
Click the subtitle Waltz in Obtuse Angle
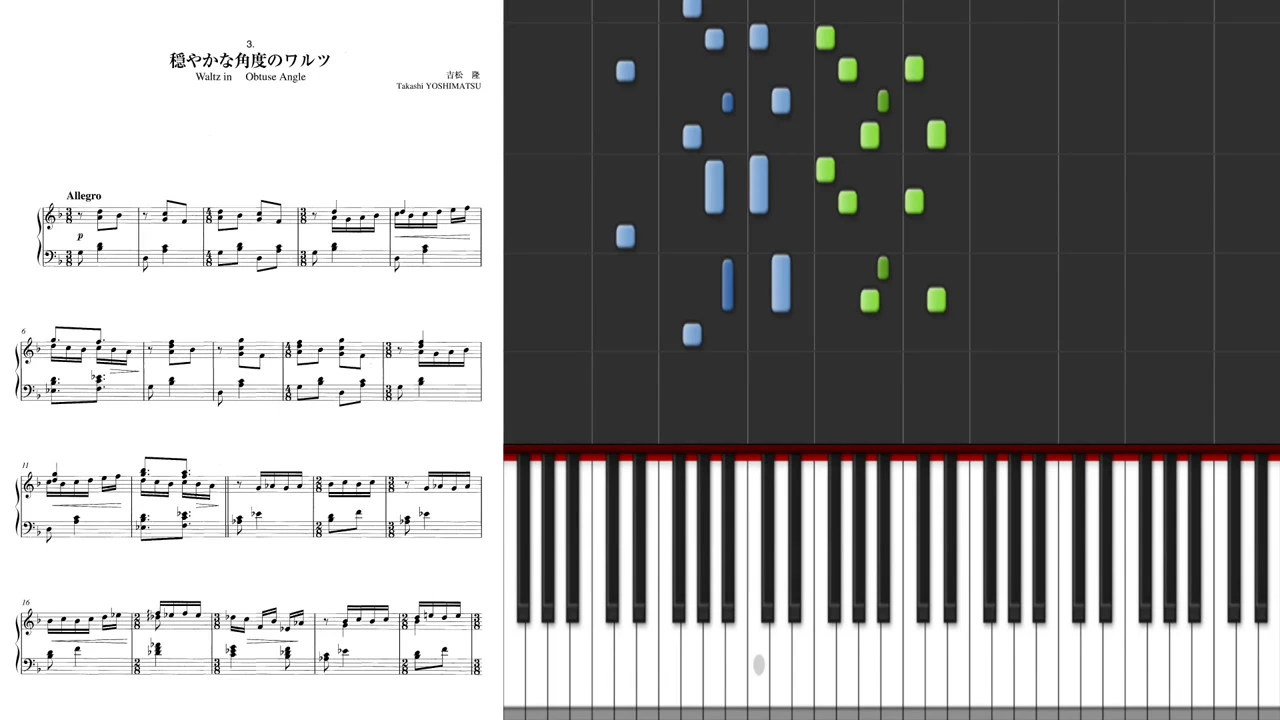(x=251, y=77)
